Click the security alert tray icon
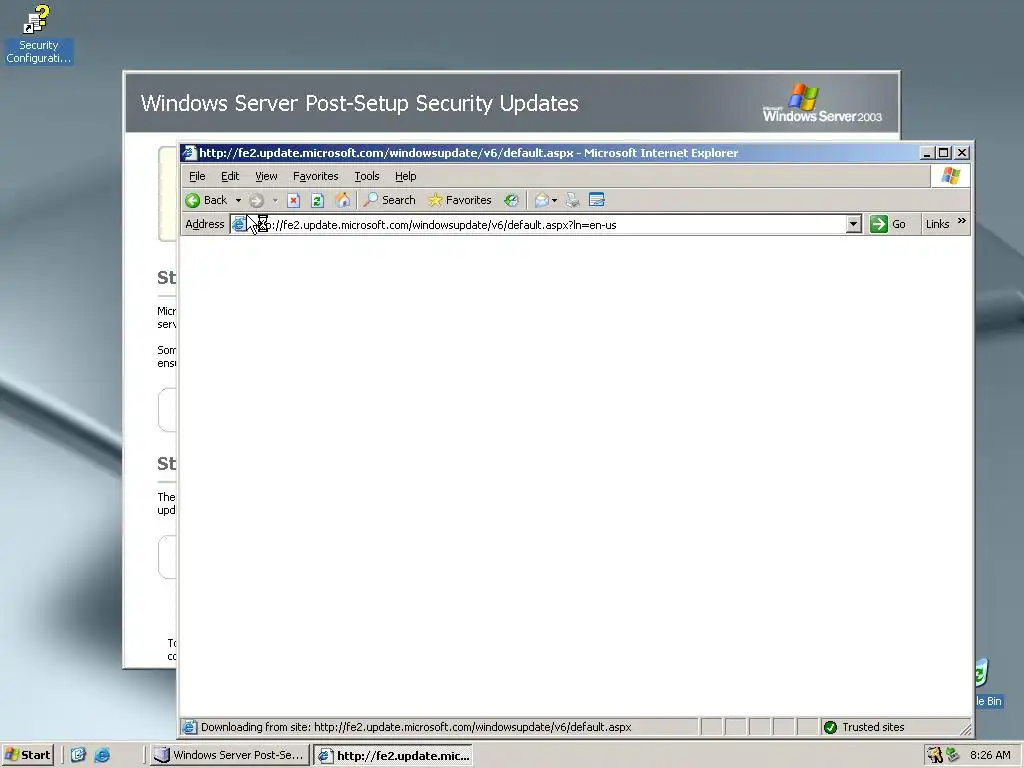This screenshot has width=1024, height=768. click(935, 756)
